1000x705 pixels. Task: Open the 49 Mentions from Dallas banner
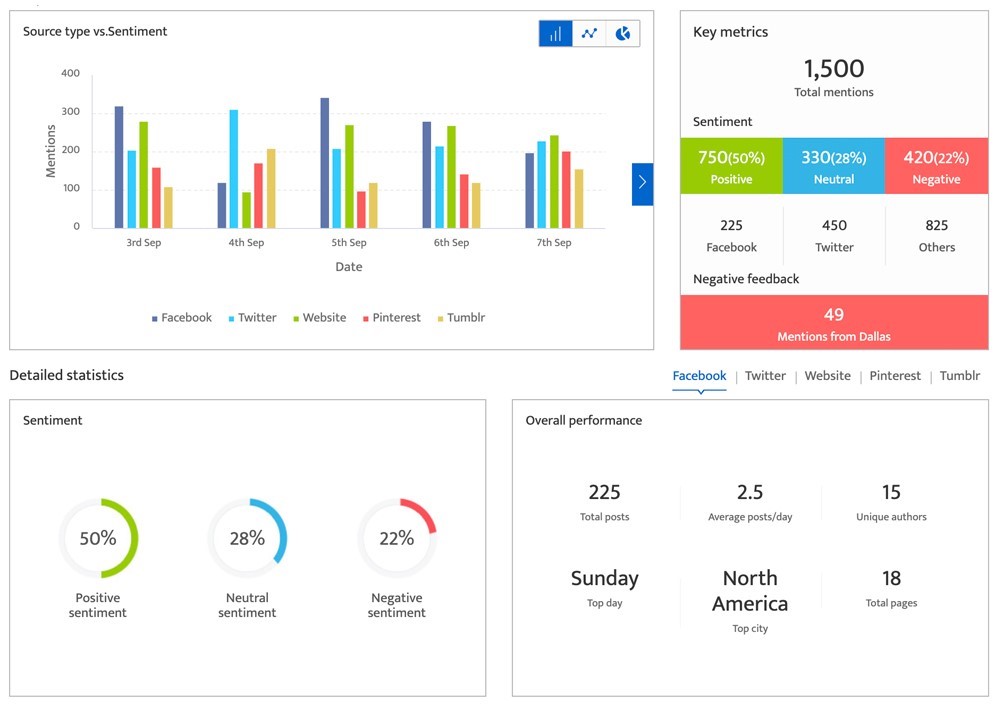[834, 322]
